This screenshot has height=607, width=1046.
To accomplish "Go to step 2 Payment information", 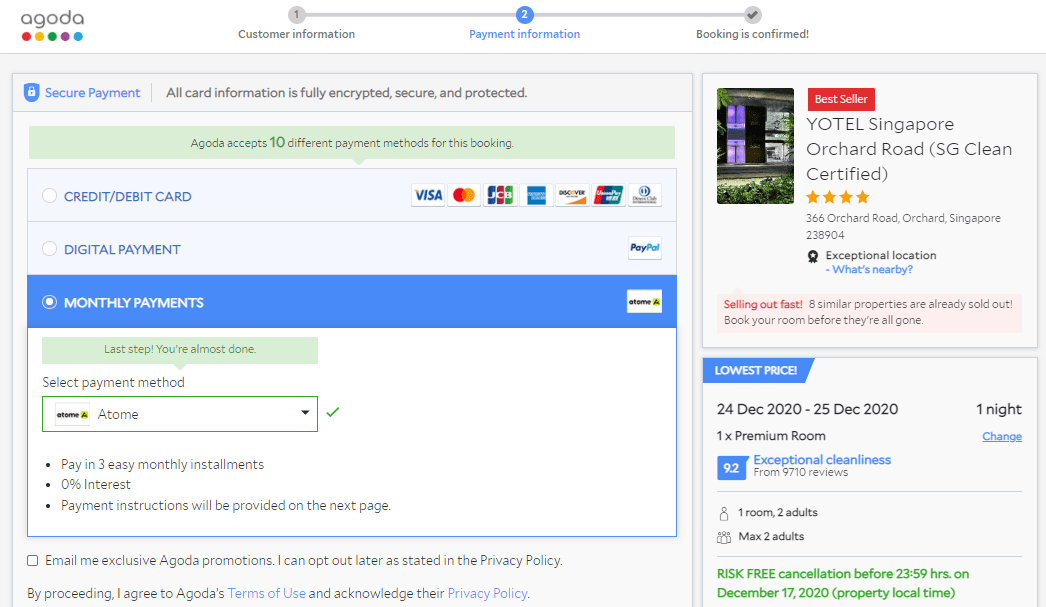I will tap(524, 24).
